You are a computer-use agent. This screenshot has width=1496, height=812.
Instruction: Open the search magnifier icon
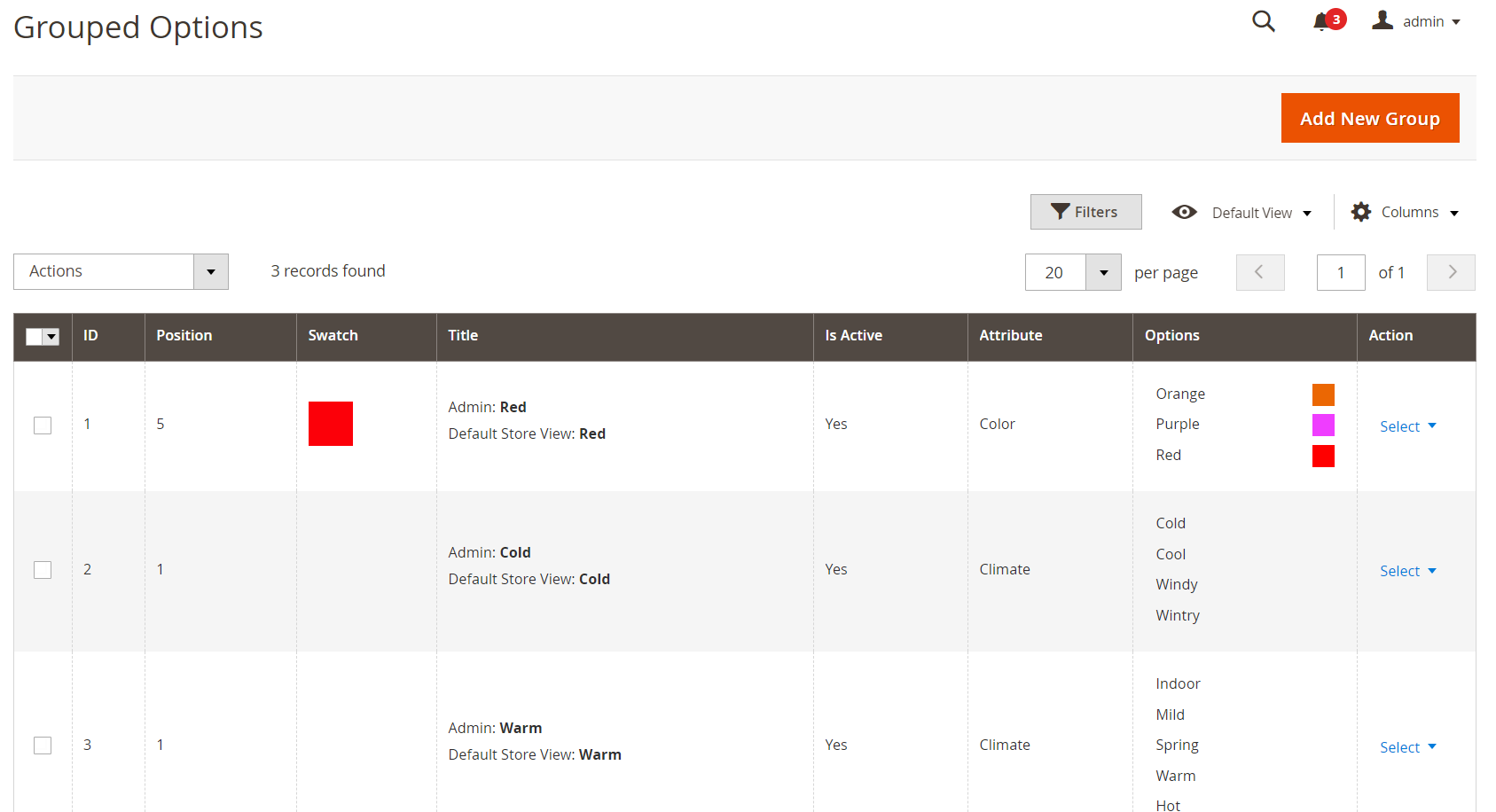(x=1263, y=21)
